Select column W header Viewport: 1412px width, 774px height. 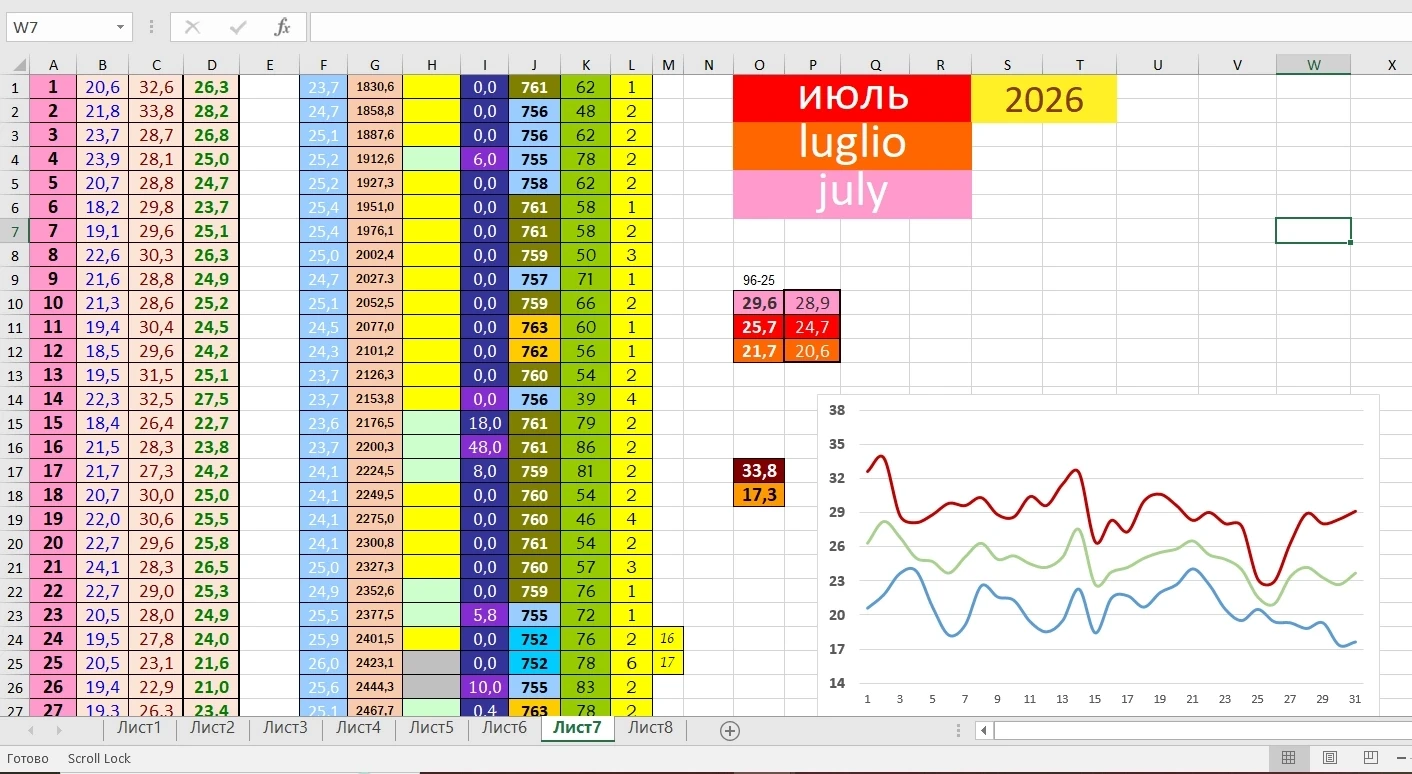[x=1313, y=65]
